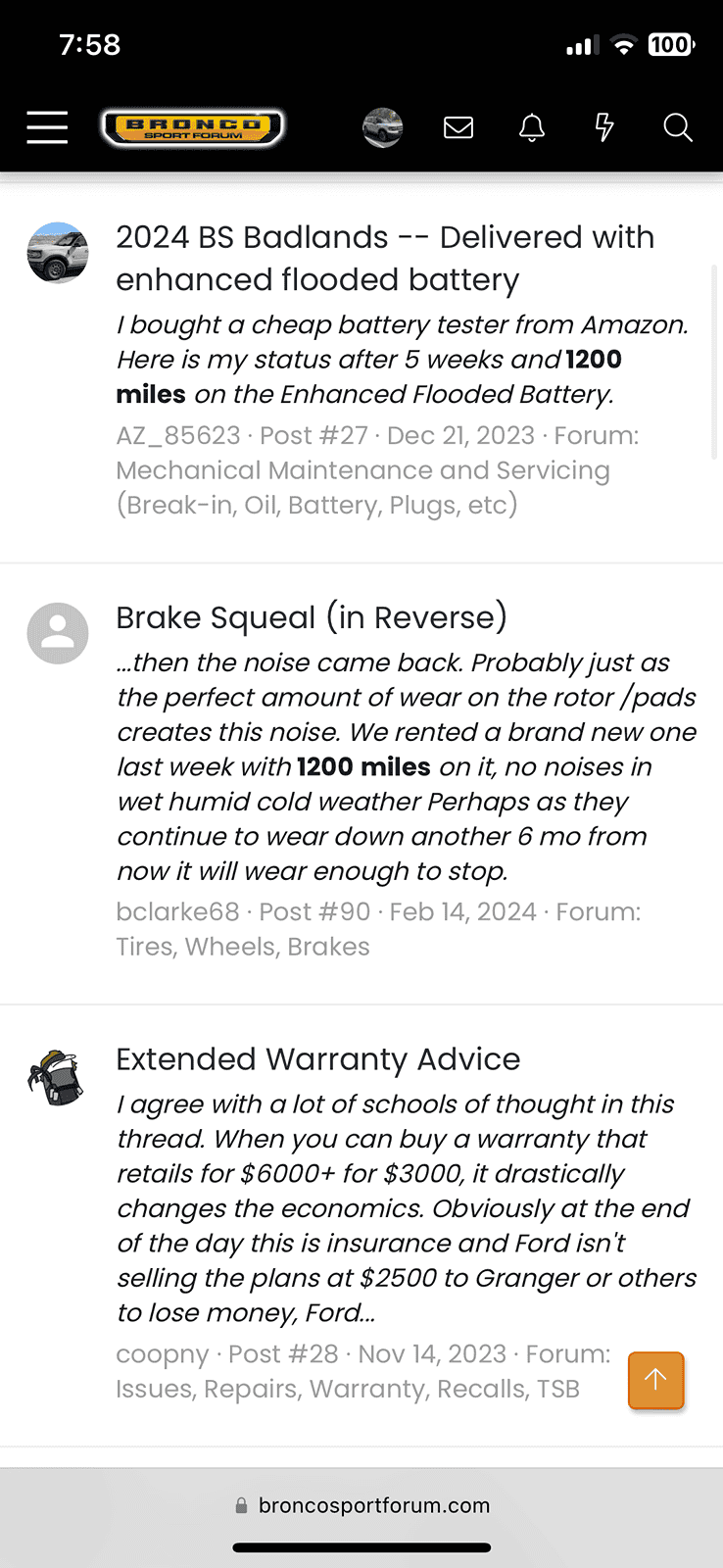This screenshot has height=1568, width=723.
Task: Open the hamburger navigation menu
Action: (x=47, y=127)
